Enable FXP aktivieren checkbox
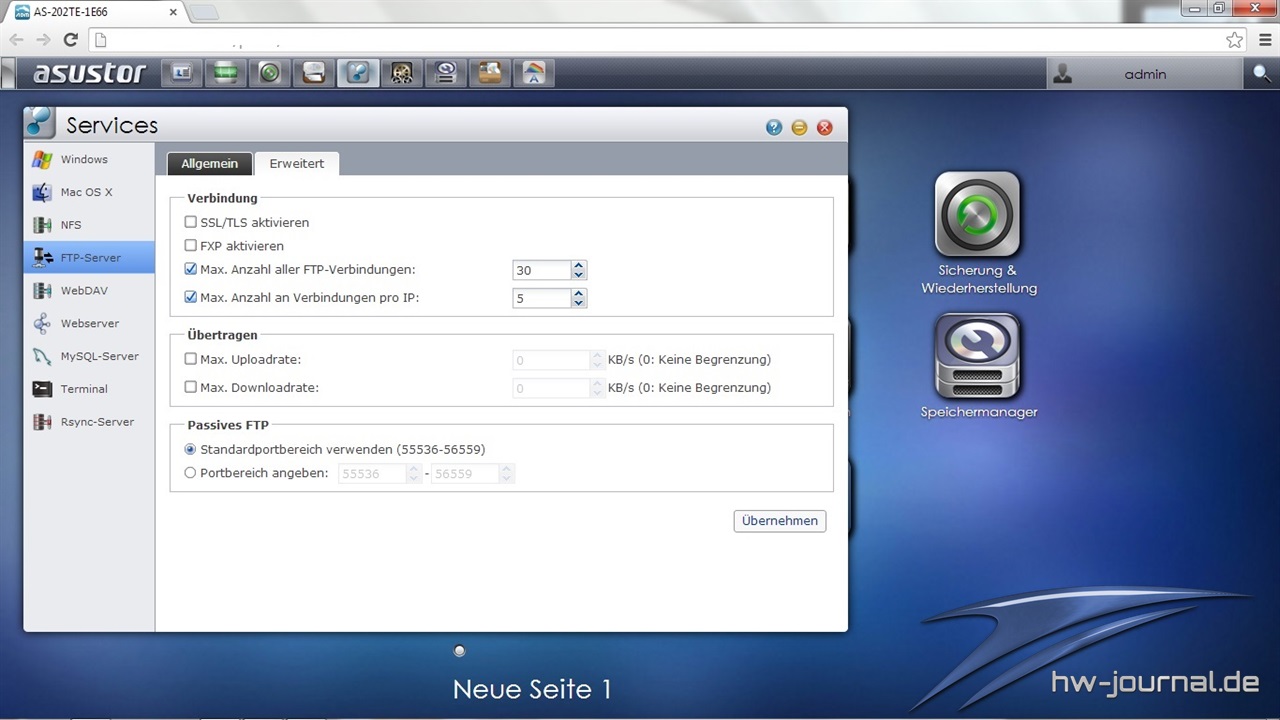Viewport: 1280px width, 720px height. 191,245
